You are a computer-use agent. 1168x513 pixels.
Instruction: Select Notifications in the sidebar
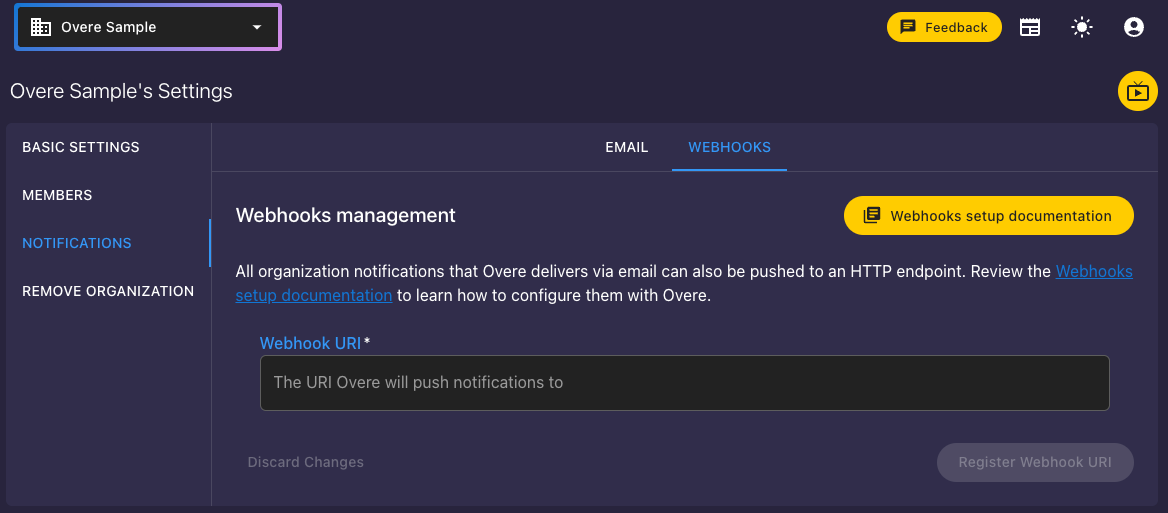pyautogui.click(x=77, y=243)
